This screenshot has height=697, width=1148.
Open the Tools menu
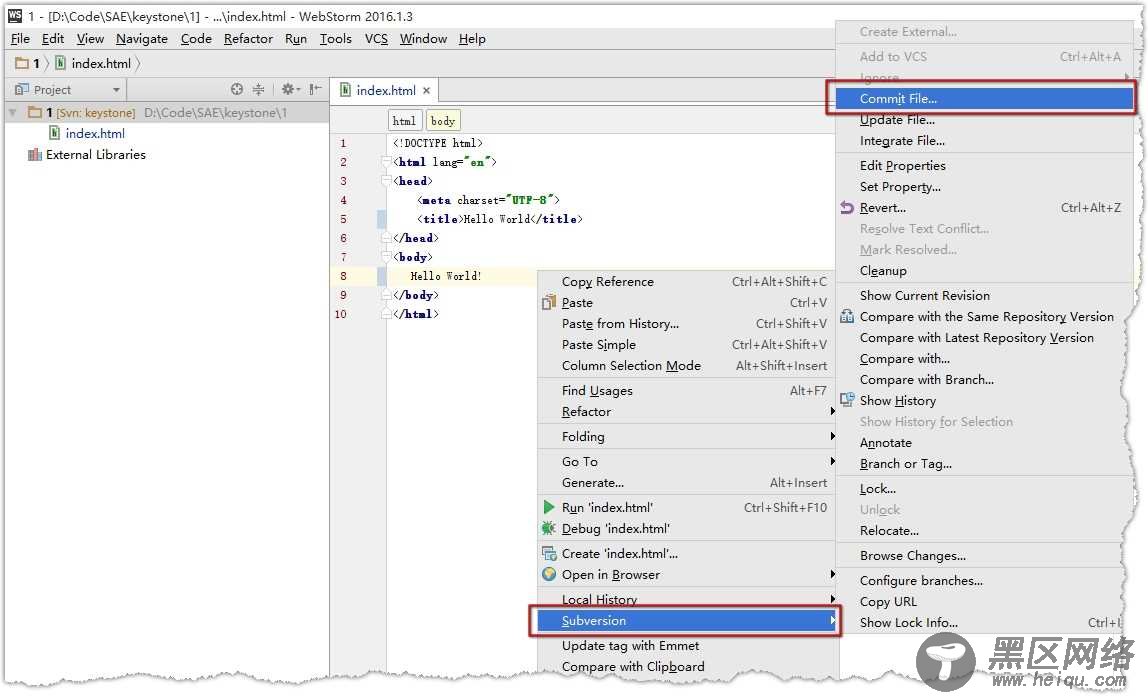pos(335,39)
